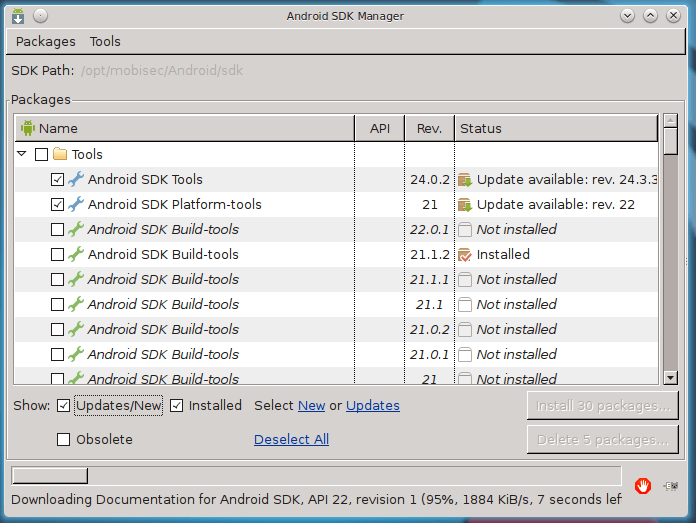Click the download progress bar
The width and height of the screenshot is (696, 523).
[x=315, y=475]
